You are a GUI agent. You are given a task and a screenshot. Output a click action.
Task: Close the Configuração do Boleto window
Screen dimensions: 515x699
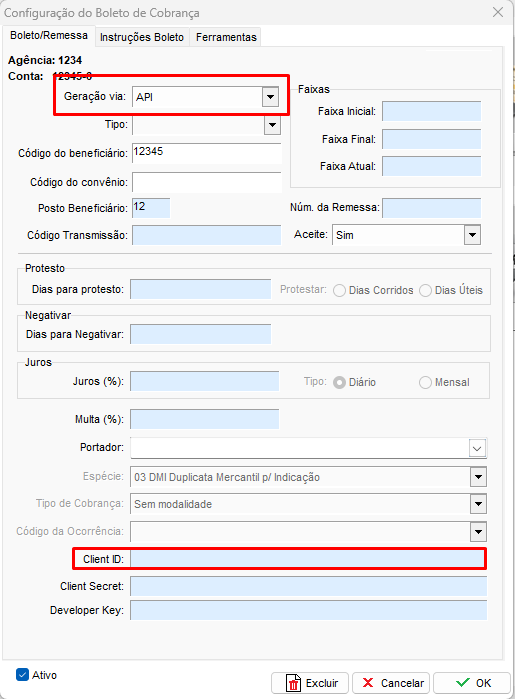pyautogui.click(x=498, y=12)
